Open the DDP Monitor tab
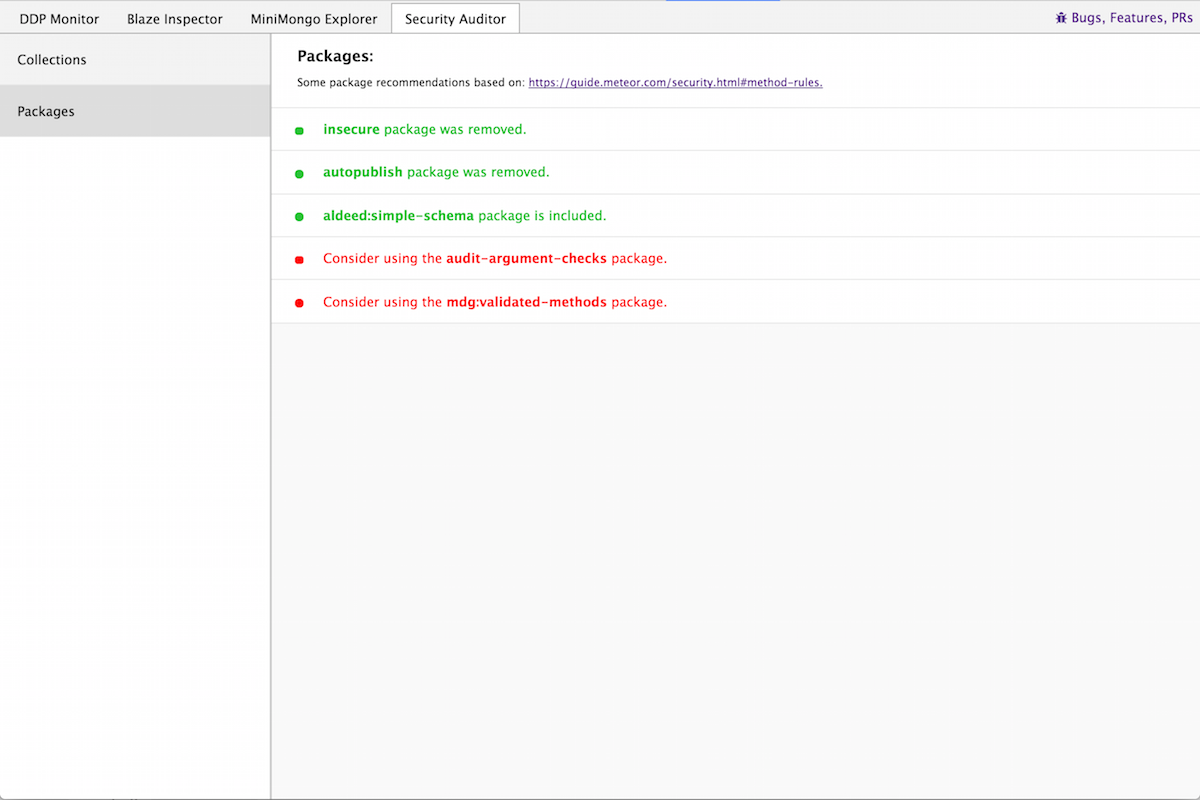The image size is (1200, 800). click(x=59, y=18)
